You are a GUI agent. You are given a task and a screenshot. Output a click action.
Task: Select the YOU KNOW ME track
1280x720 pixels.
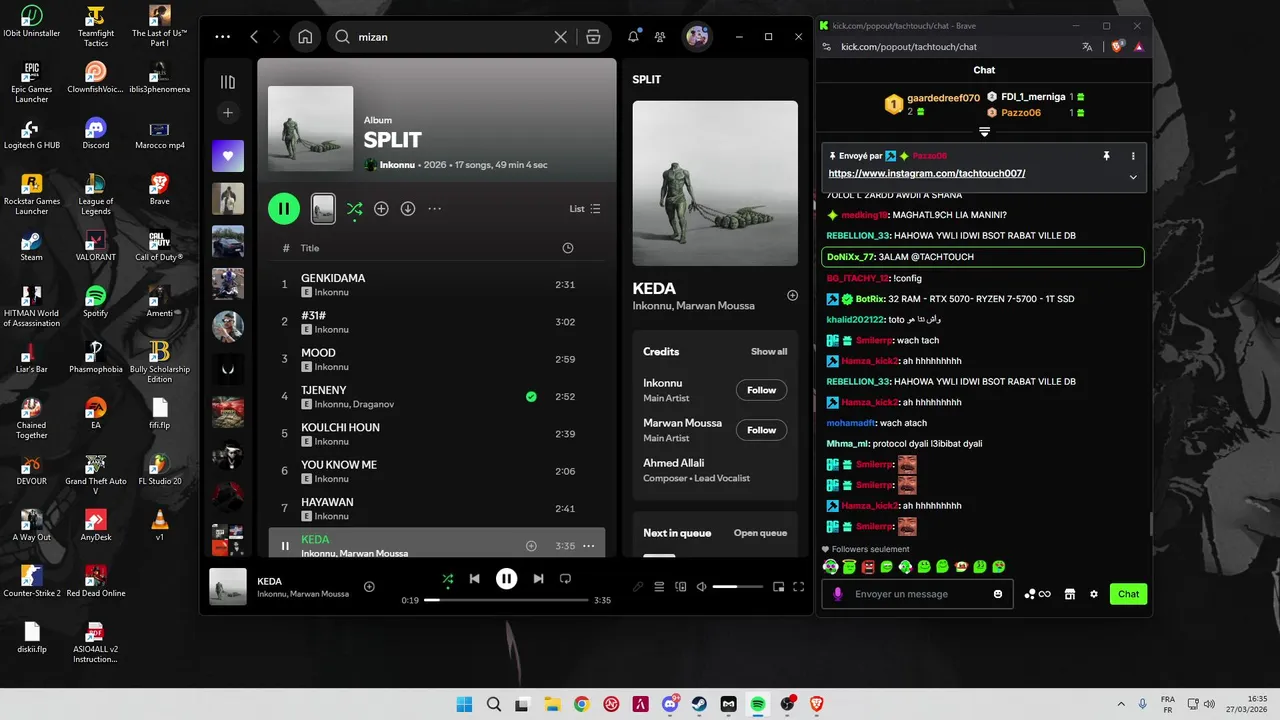[437, 471]
